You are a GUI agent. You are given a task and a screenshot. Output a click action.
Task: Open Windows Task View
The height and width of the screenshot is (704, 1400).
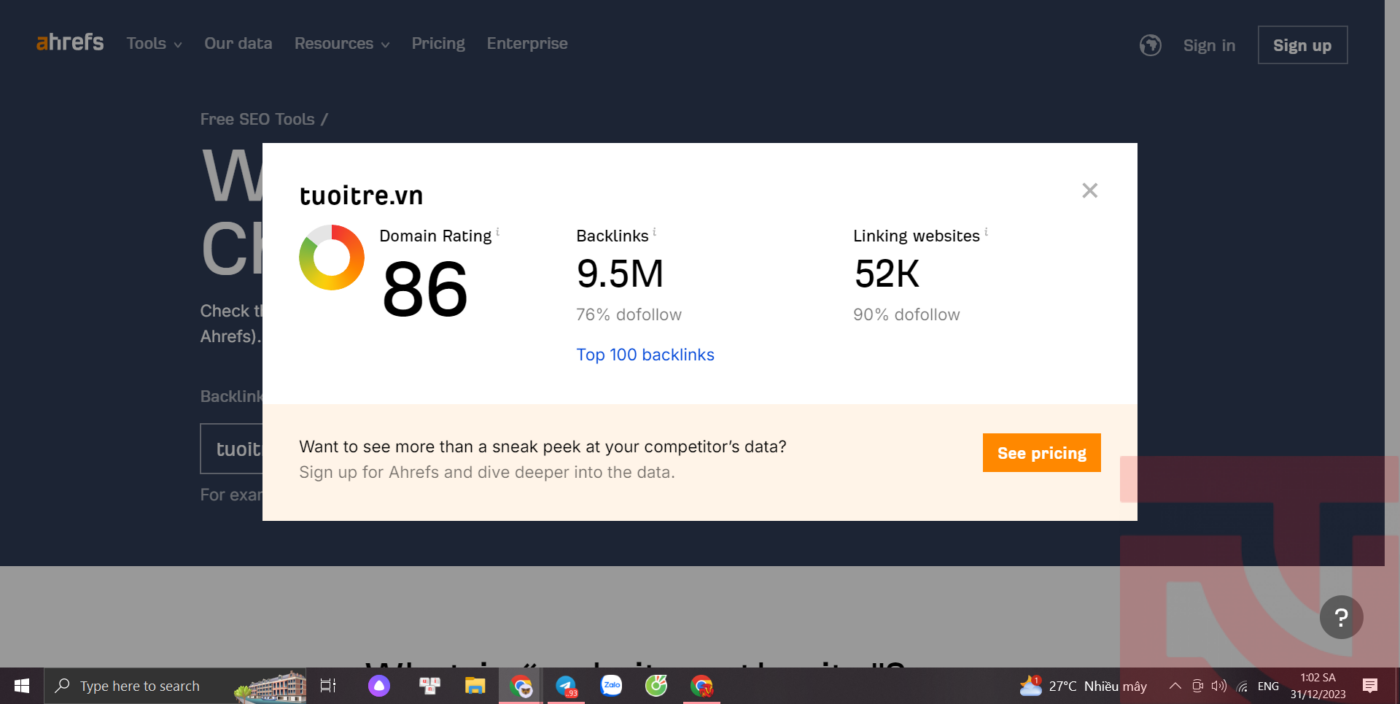point(327,686)
